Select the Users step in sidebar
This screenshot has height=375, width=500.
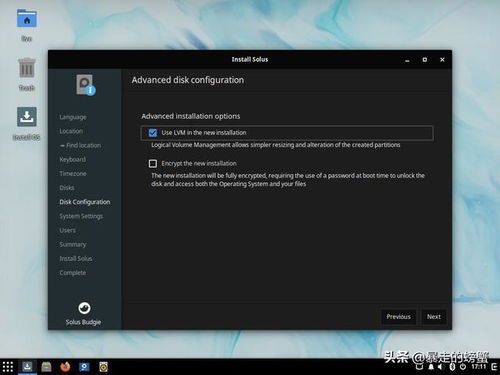67,230
